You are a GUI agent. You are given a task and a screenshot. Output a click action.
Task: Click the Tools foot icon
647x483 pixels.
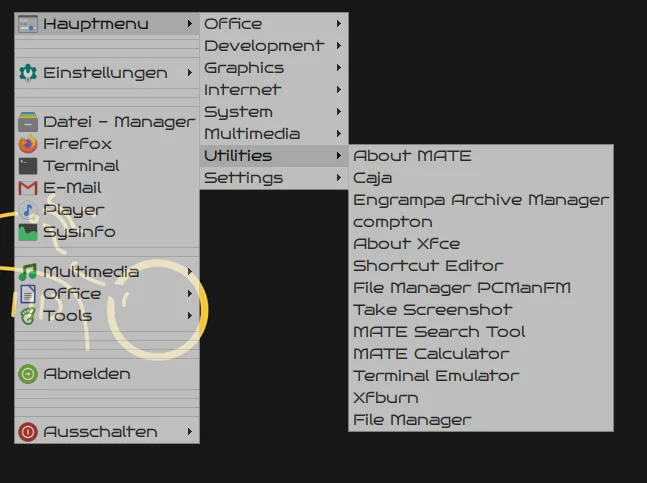coord(28,316)
